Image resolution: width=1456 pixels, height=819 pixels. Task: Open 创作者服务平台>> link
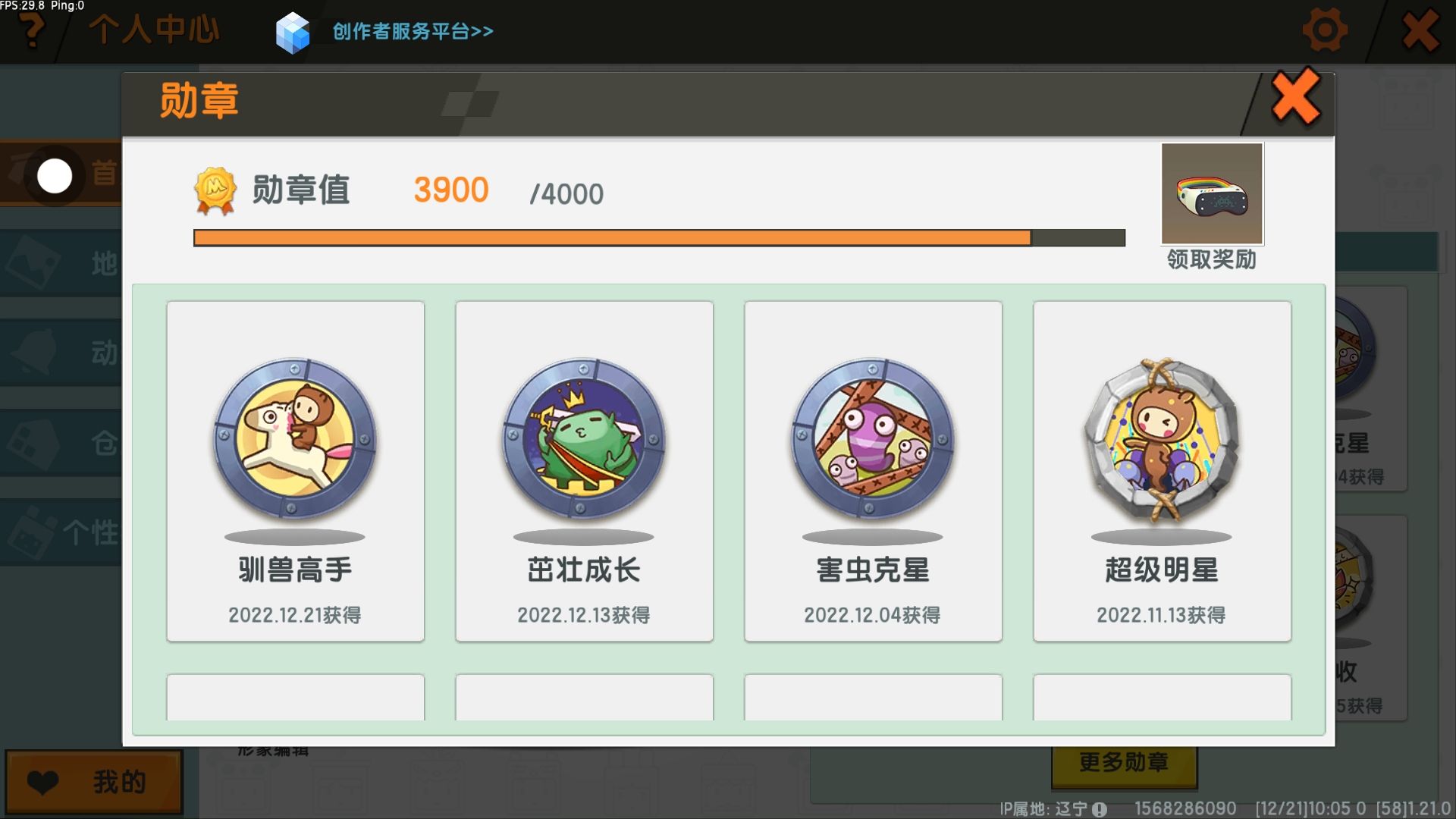click(413, 31)
